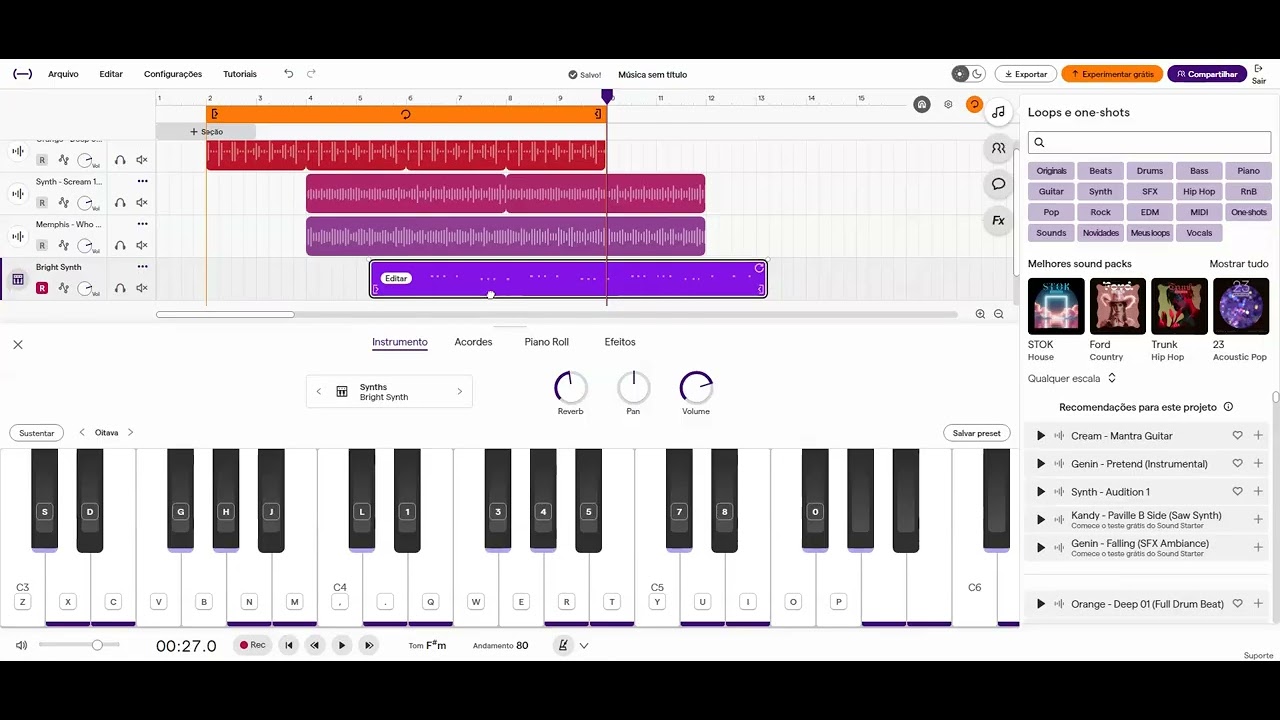Toggle the Sustentar sustain button
Viewport: 1280px width, 720px height.
tap(37, 433)
